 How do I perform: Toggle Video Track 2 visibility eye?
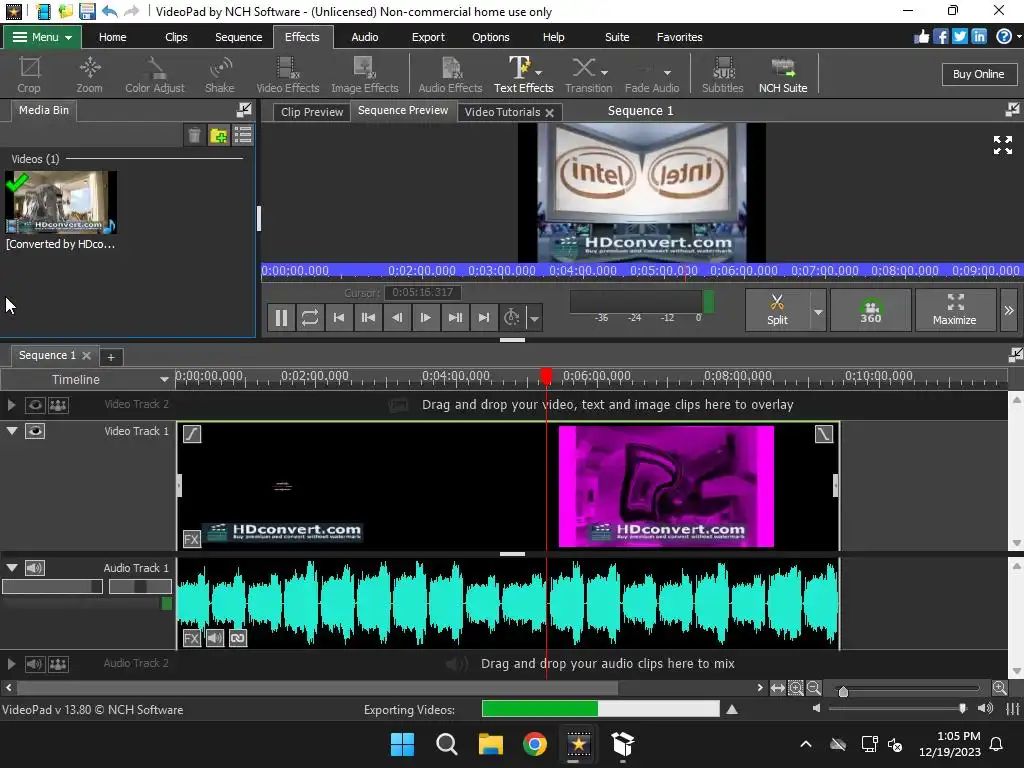click(35, 406)
